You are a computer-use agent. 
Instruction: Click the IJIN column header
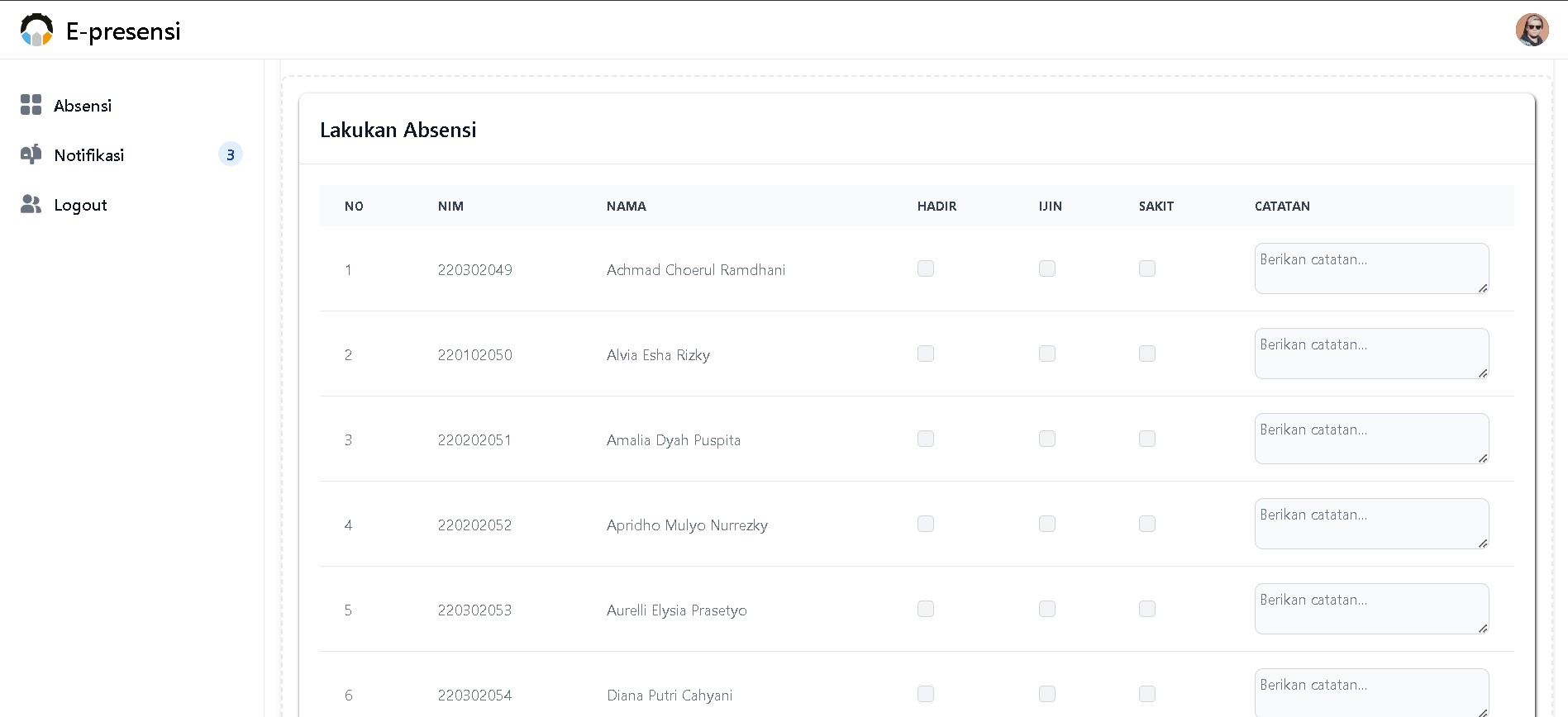coord(1051,207)
